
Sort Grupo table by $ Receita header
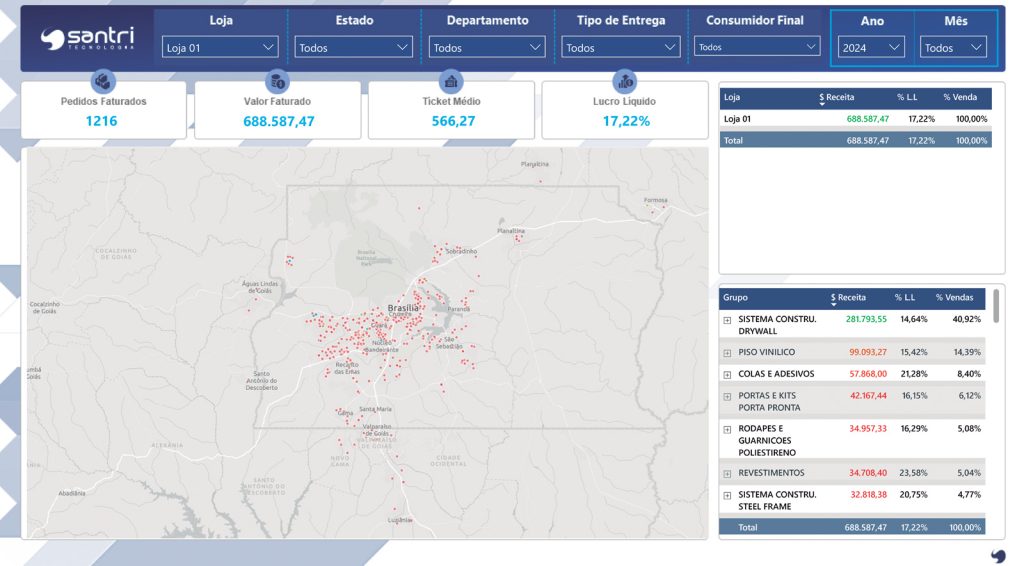[x=851, y=298]
